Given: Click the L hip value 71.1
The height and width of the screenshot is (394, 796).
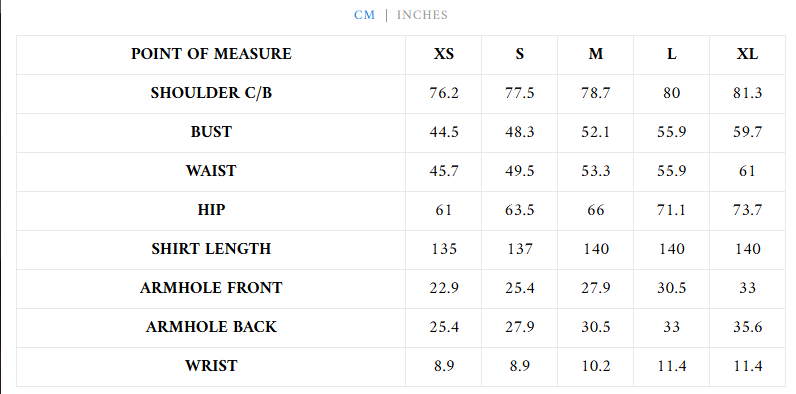Looking at the screenshot, I should click(671, 210).
